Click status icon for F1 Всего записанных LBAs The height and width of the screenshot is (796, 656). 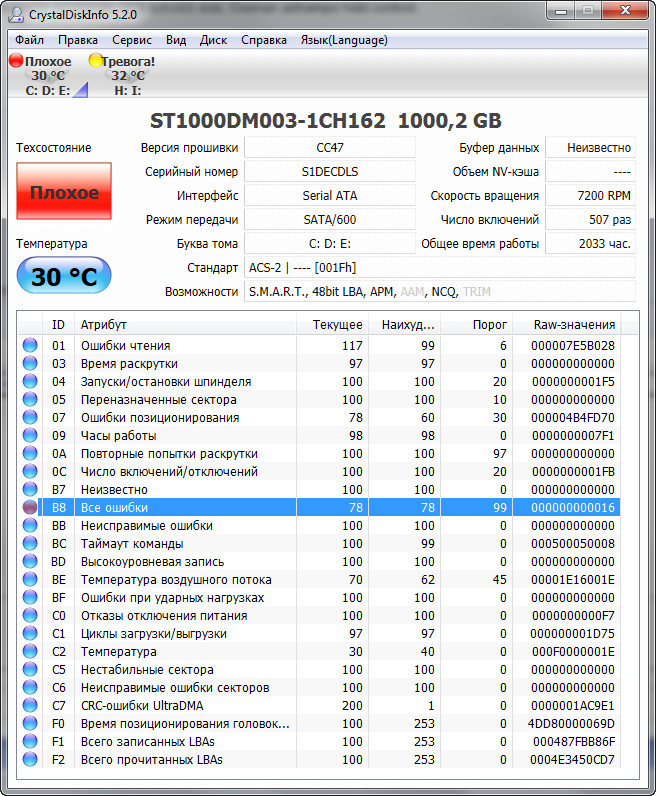[x=30, y=742]
